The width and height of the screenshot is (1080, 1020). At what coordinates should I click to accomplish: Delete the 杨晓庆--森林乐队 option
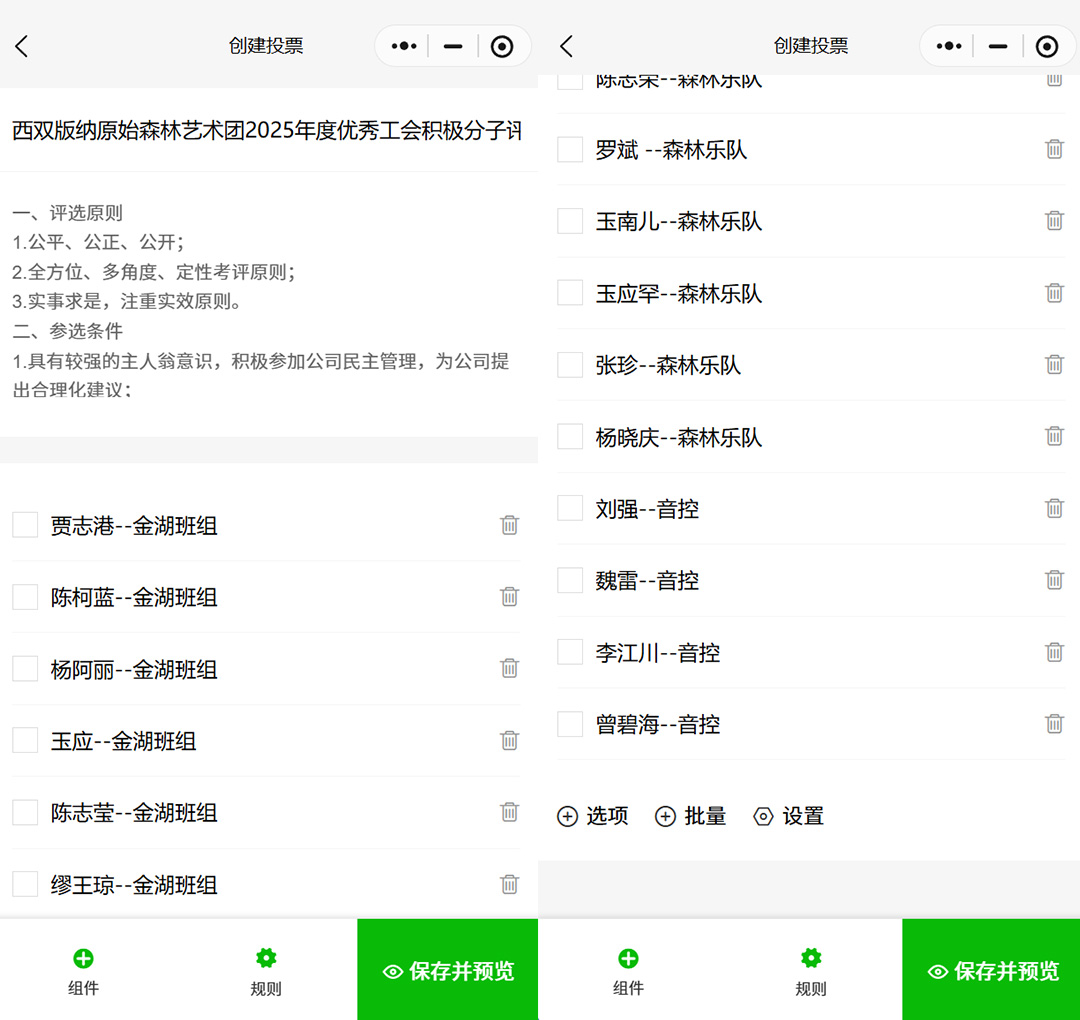[x=1054, y=436]
